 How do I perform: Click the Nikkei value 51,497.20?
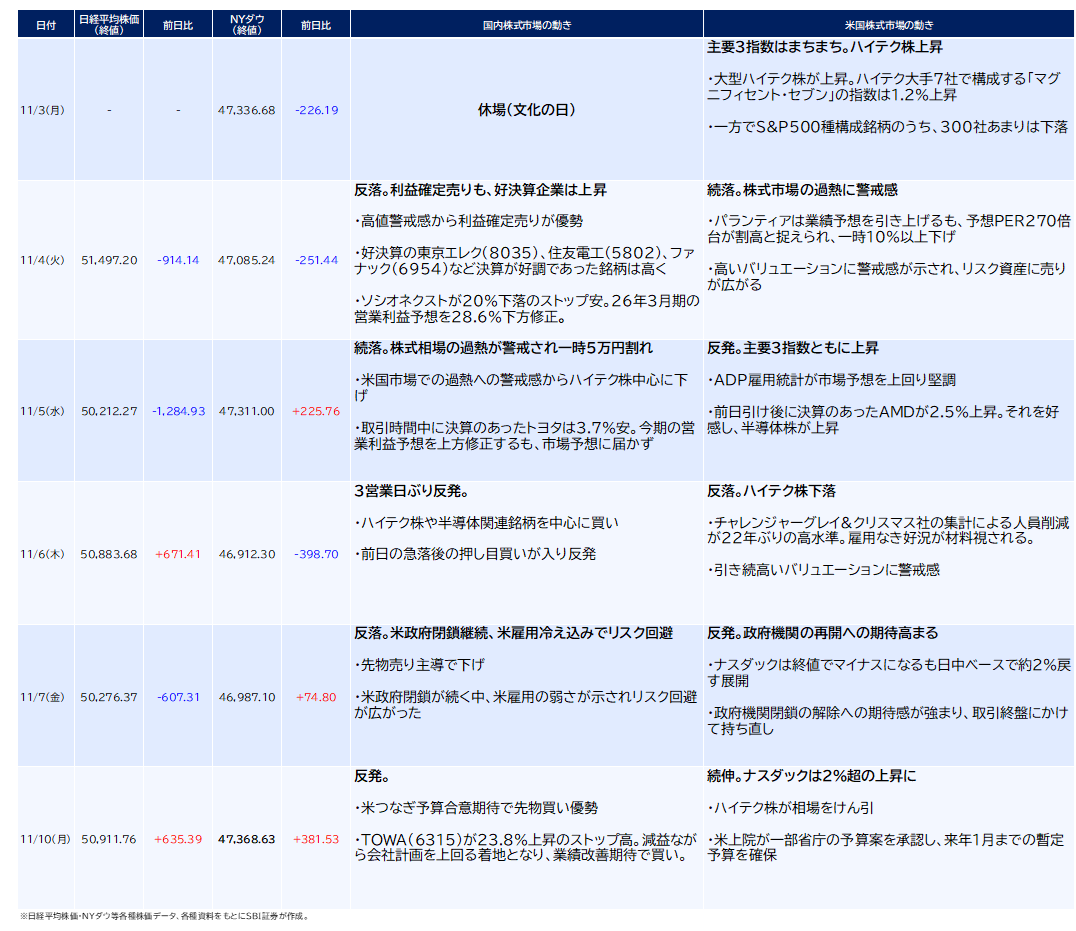point(109,260)
